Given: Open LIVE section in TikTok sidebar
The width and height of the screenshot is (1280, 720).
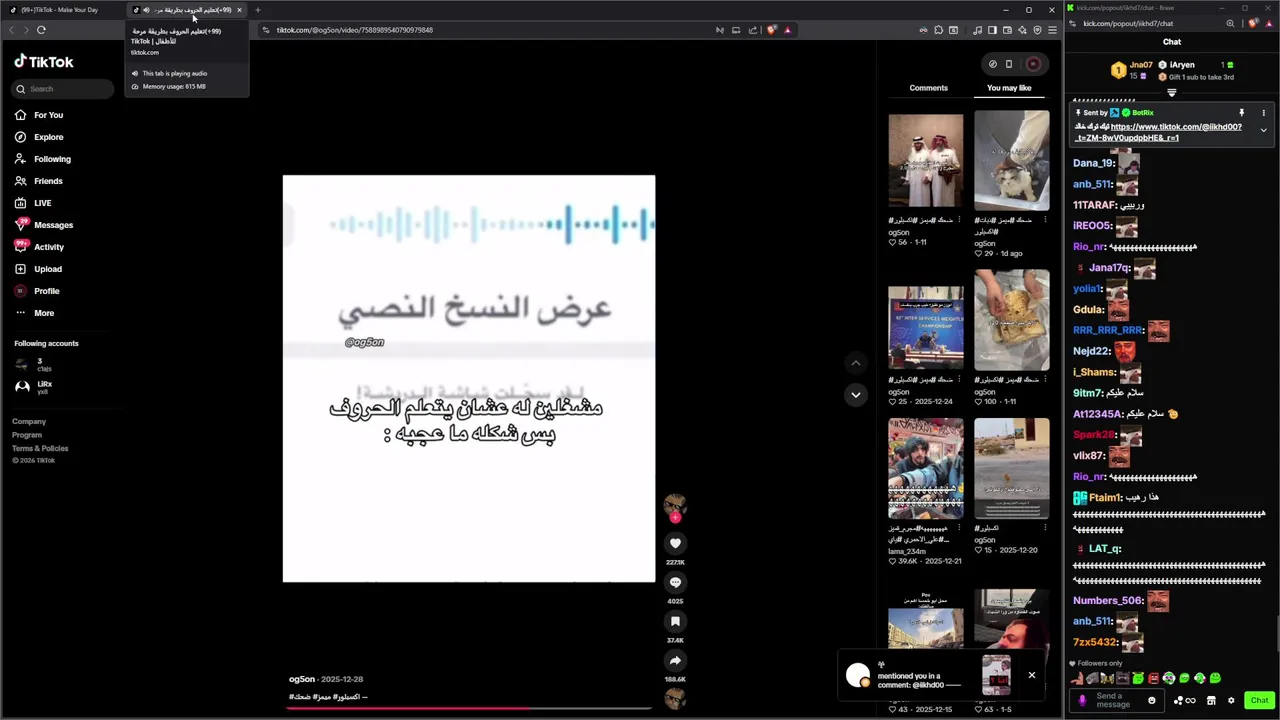Looking at the screenshot, I should [x=34, y=203].
